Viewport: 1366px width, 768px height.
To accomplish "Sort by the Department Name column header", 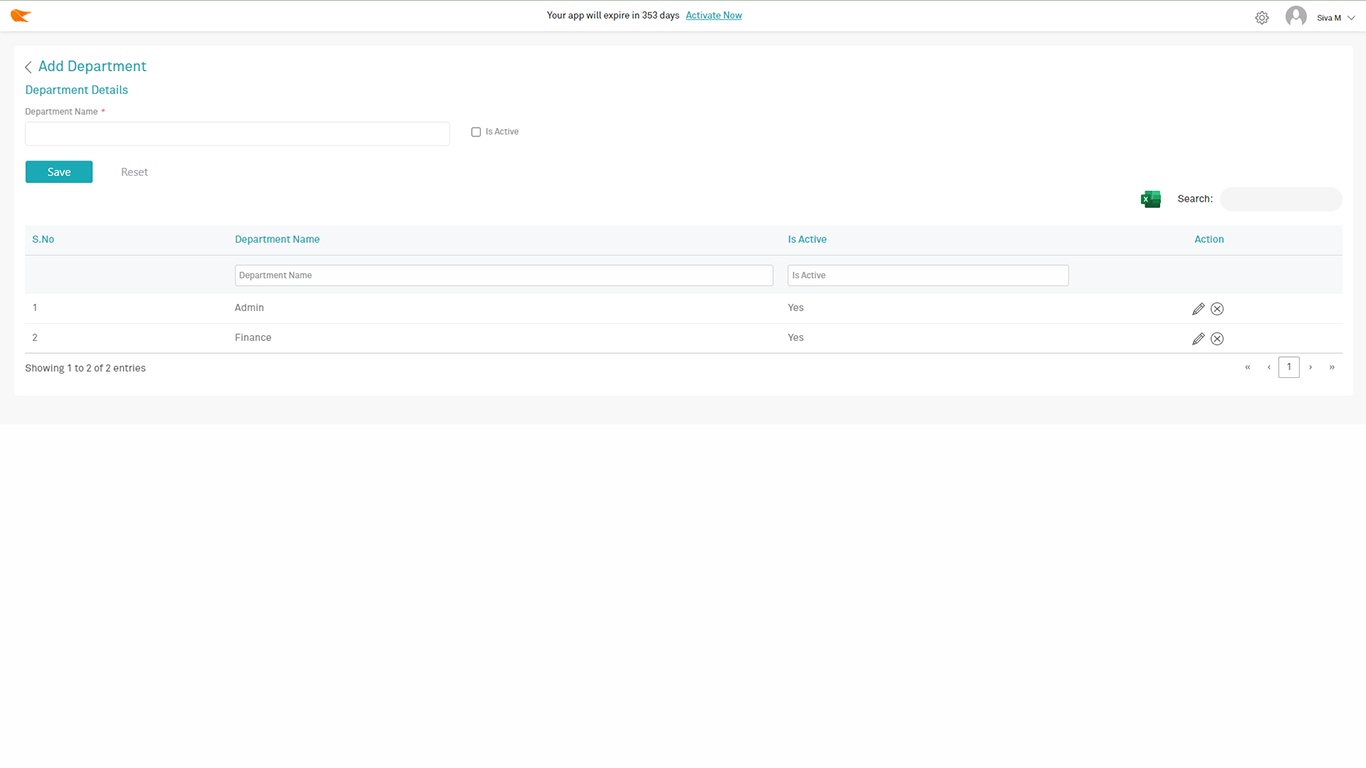I will (x=277, y=240).
